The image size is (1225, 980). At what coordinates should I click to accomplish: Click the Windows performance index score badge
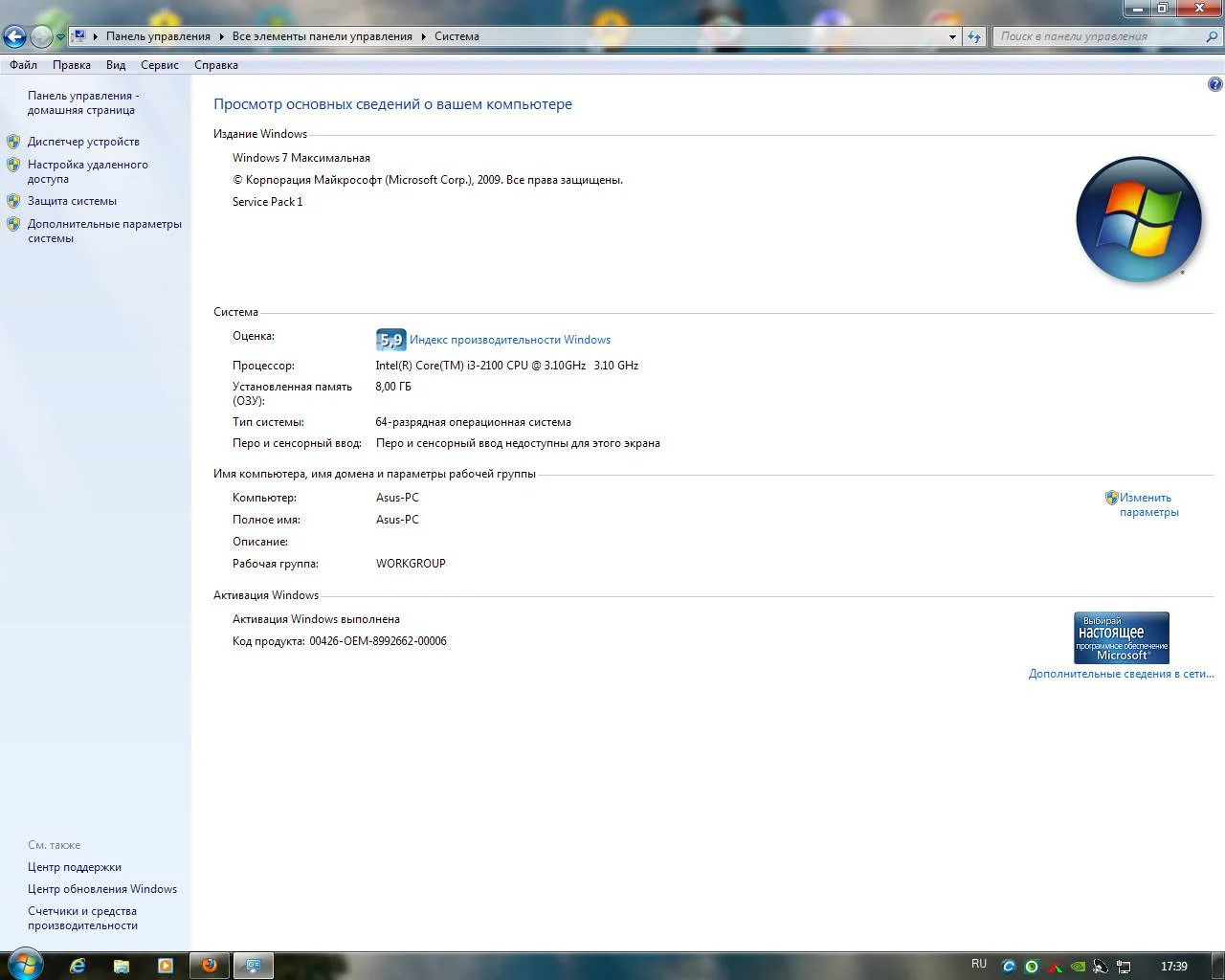[390, 340]
